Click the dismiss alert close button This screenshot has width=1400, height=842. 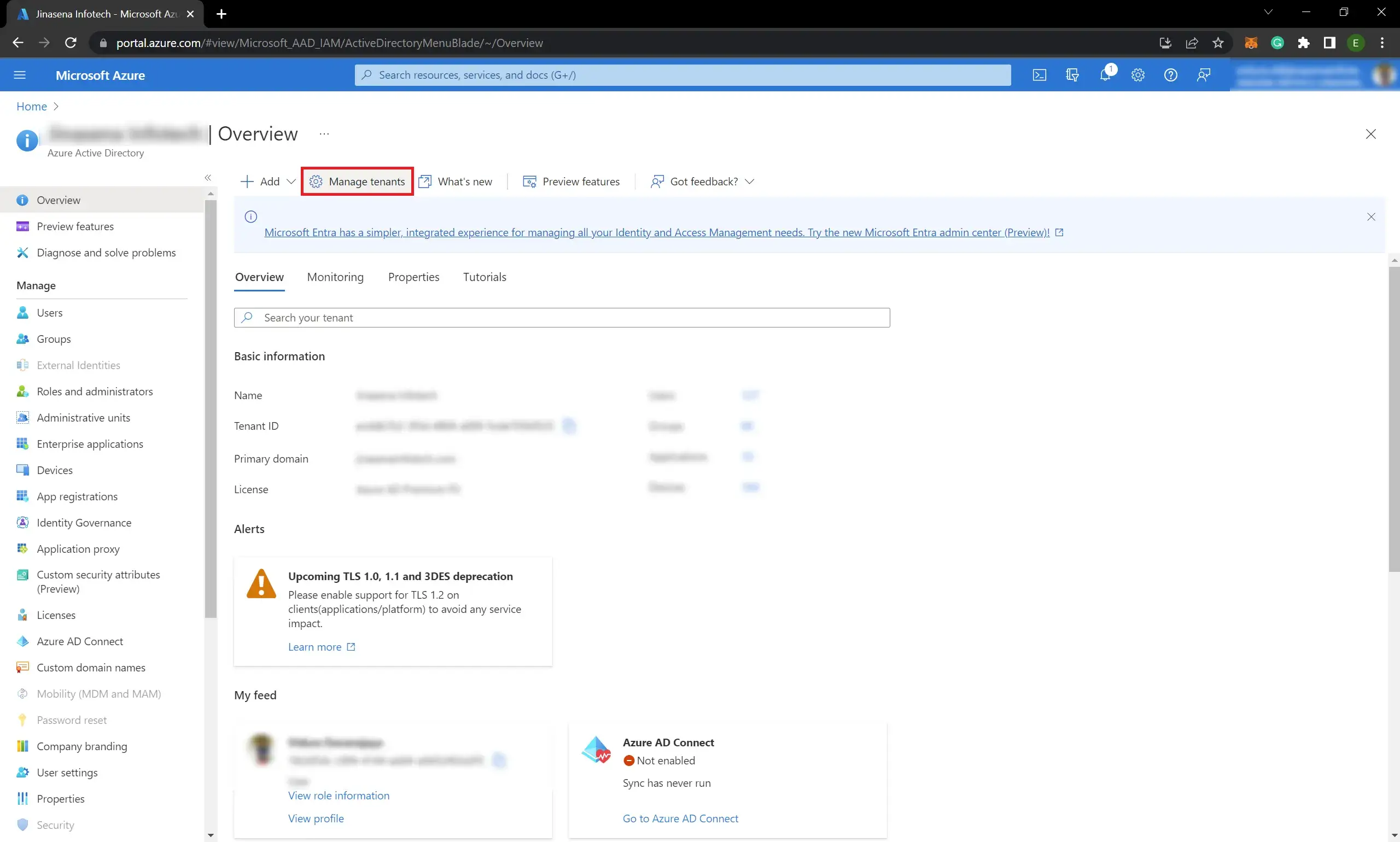[x=1371, y=217]
